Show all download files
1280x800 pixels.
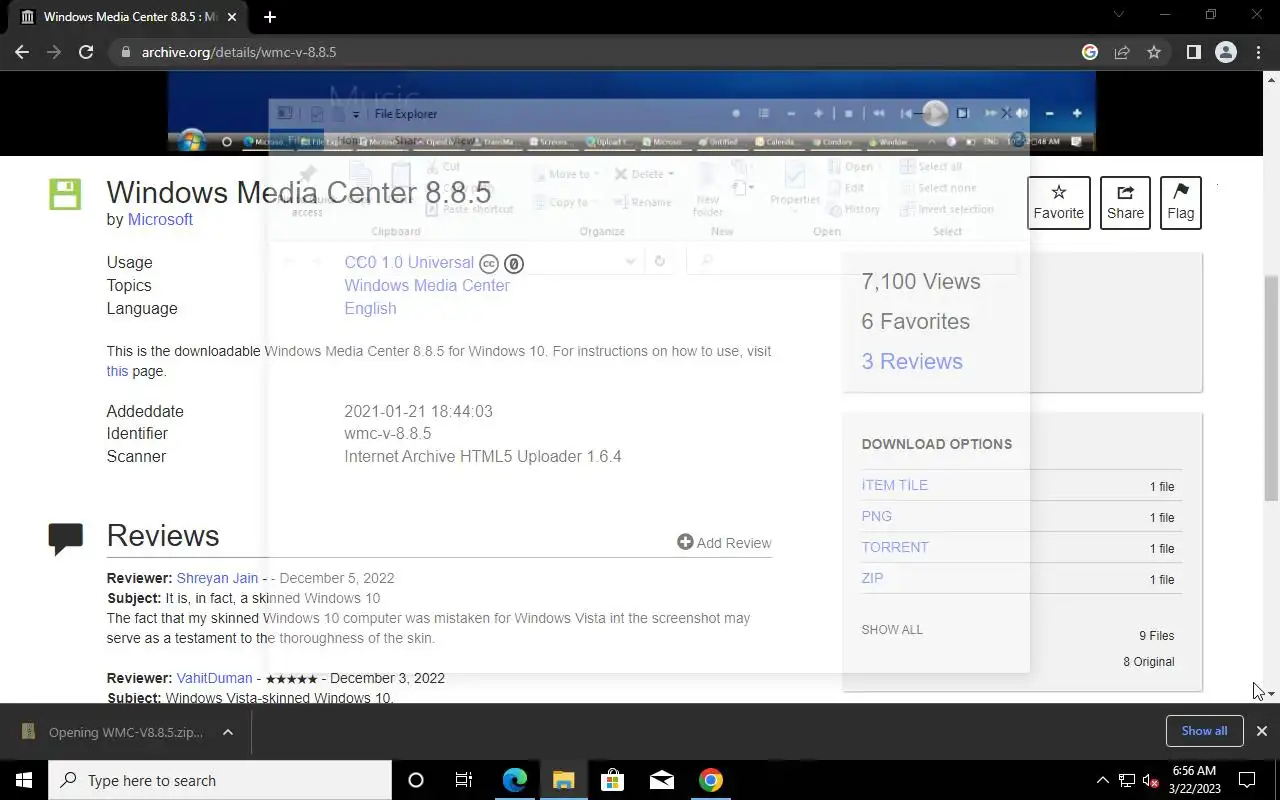892,630
